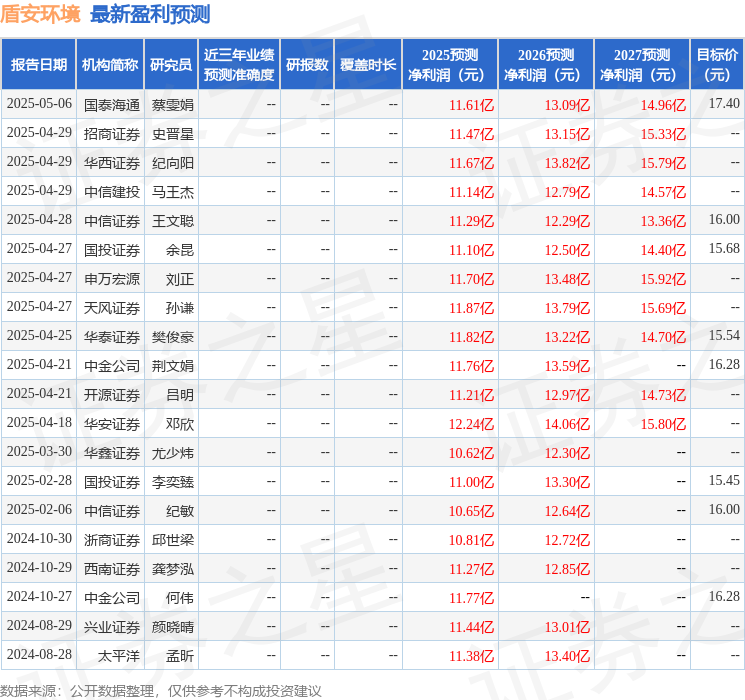Click analyst name 荆文娟
Viewport: 745px width, 700px height.
[x=172, y=366]
